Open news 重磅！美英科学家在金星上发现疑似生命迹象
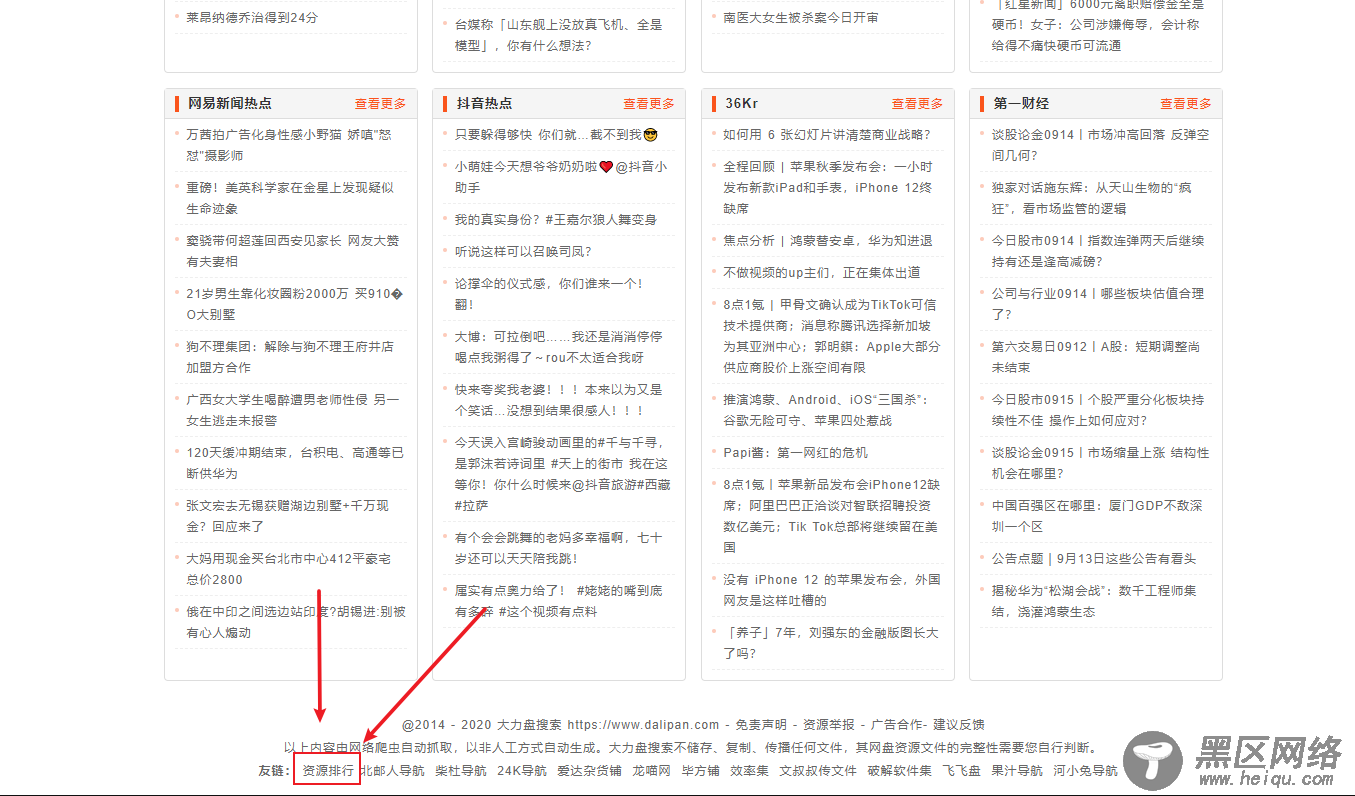 (290, 198)
